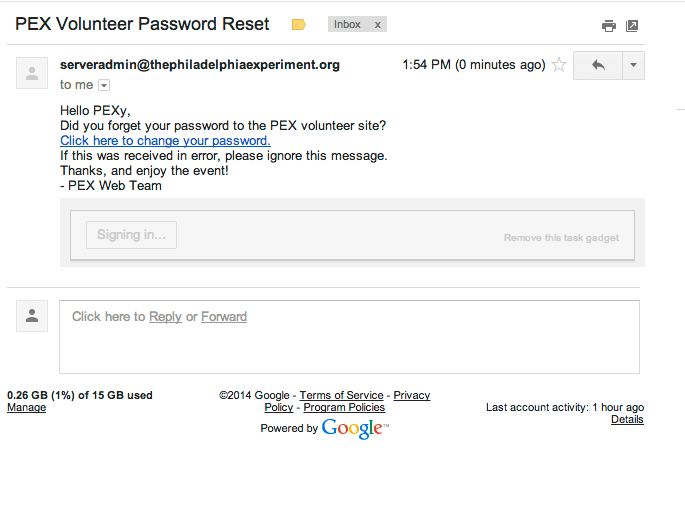Screen dimensions: 685x516
Task: Click the reply box profile avatar
Action: pos(32,317)
